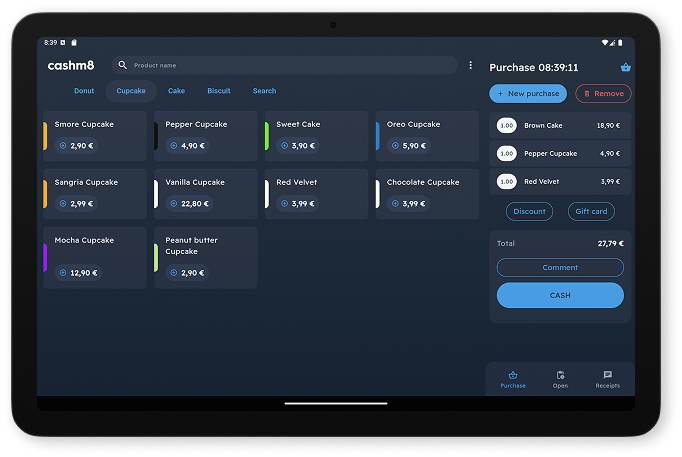Click the quantity badge for Brown Cake
682x457 pixels.
pos(506,126)
